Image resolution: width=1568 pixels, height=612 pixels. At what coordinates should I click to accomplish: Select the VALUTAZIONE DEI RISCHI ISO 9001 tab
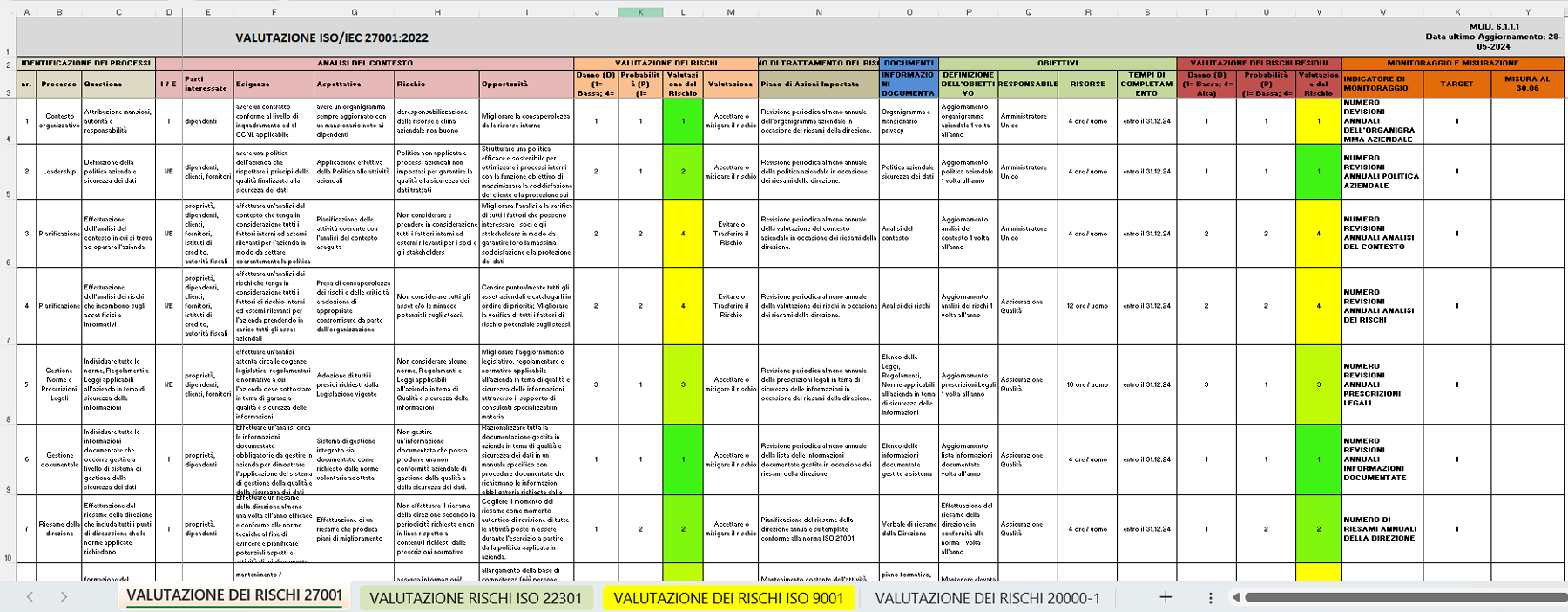pyautogui.click(x=728, y=598)
